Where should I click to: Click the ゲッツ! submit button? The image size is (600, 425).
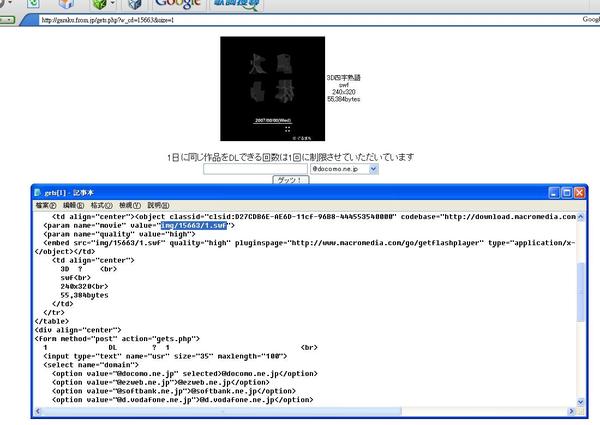tap(291, 180)
